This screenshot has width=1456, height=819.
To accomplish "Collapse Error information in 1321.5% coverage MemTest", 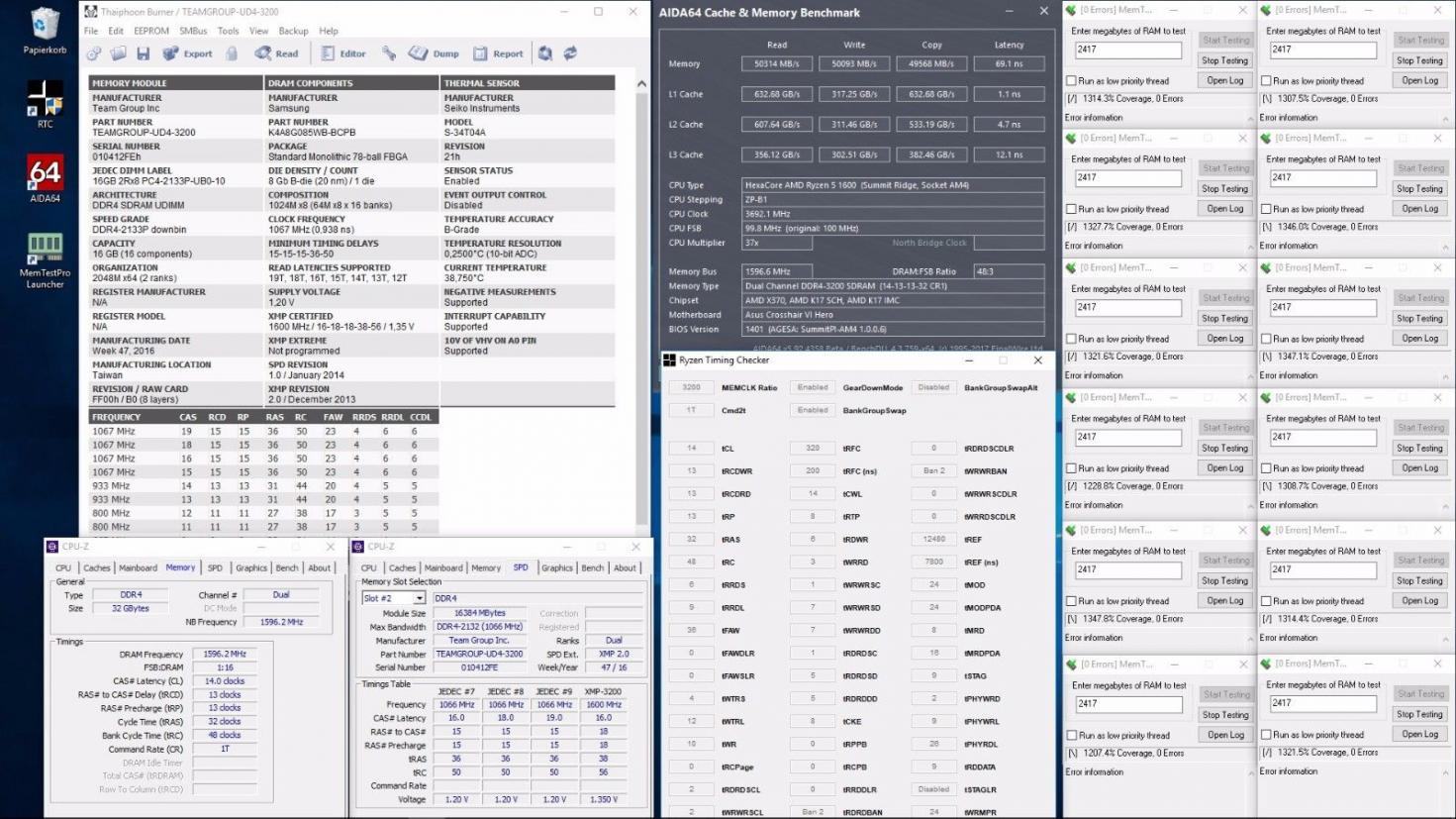I will [x=1445, y=772].
